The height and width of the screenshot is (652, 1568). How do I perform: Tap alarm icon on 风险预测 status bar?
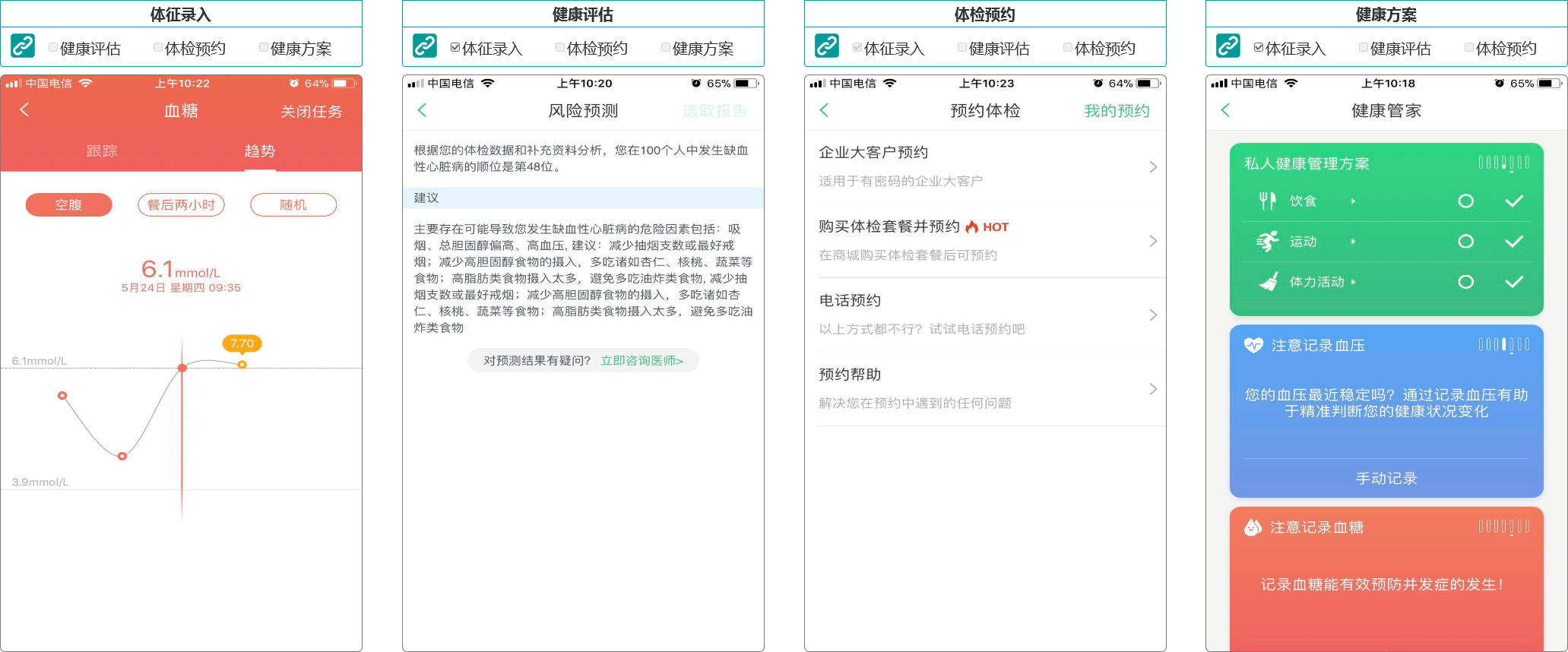[x=696, y=84]
